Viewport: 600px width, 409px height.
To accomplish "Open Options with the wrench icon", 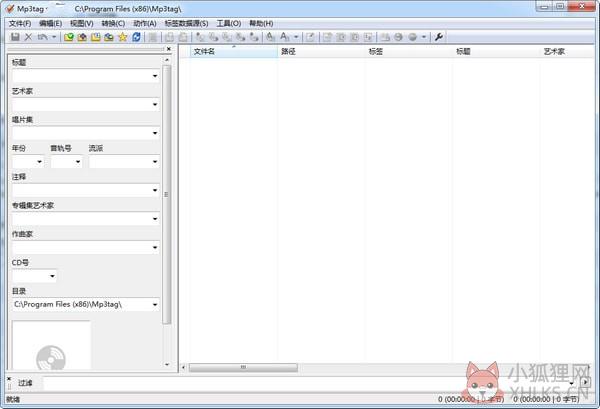I will (439, 37).
